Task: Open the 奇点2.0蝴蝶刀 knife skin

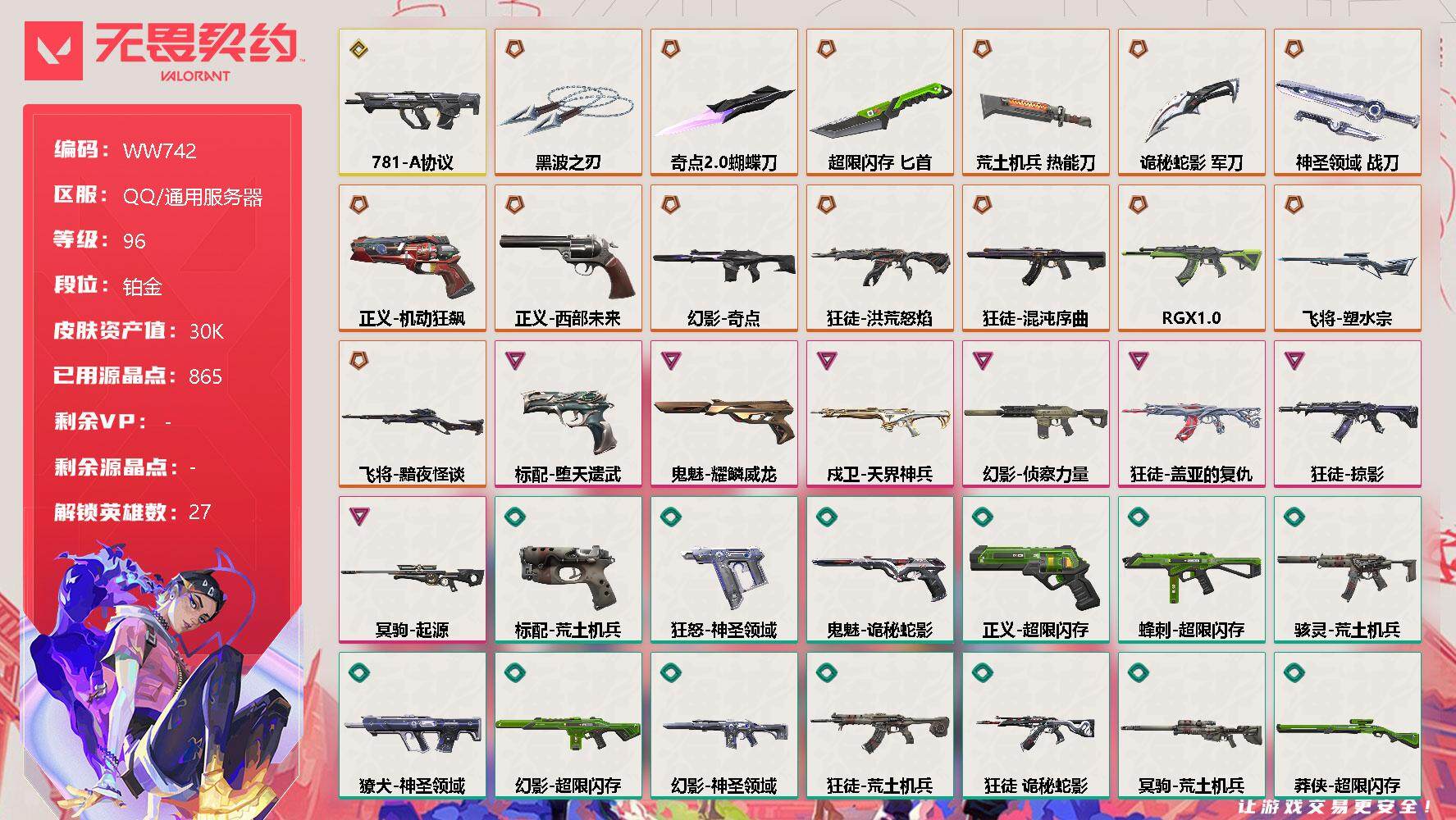Action: tap(723, 102)
